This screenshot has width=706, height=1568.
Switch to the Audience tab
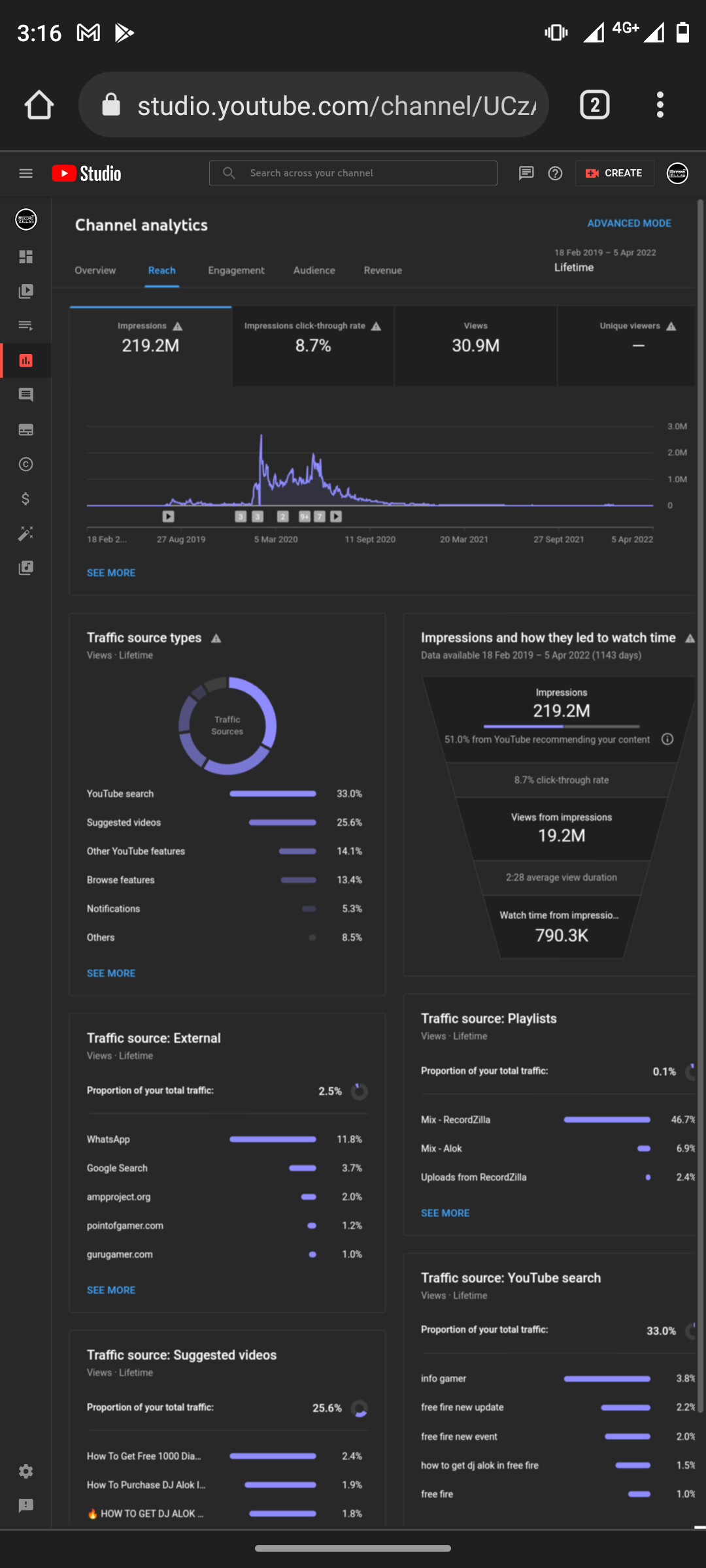314,270
